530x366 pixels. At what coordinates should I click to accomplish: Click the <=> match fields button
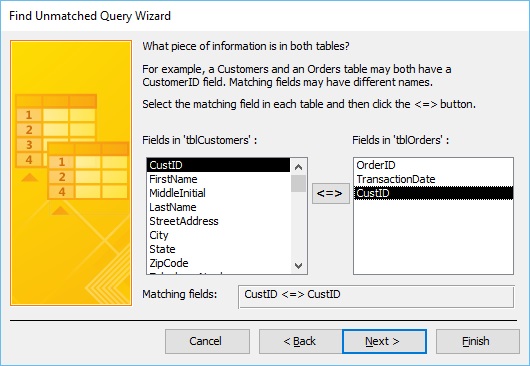click(331, 193)
